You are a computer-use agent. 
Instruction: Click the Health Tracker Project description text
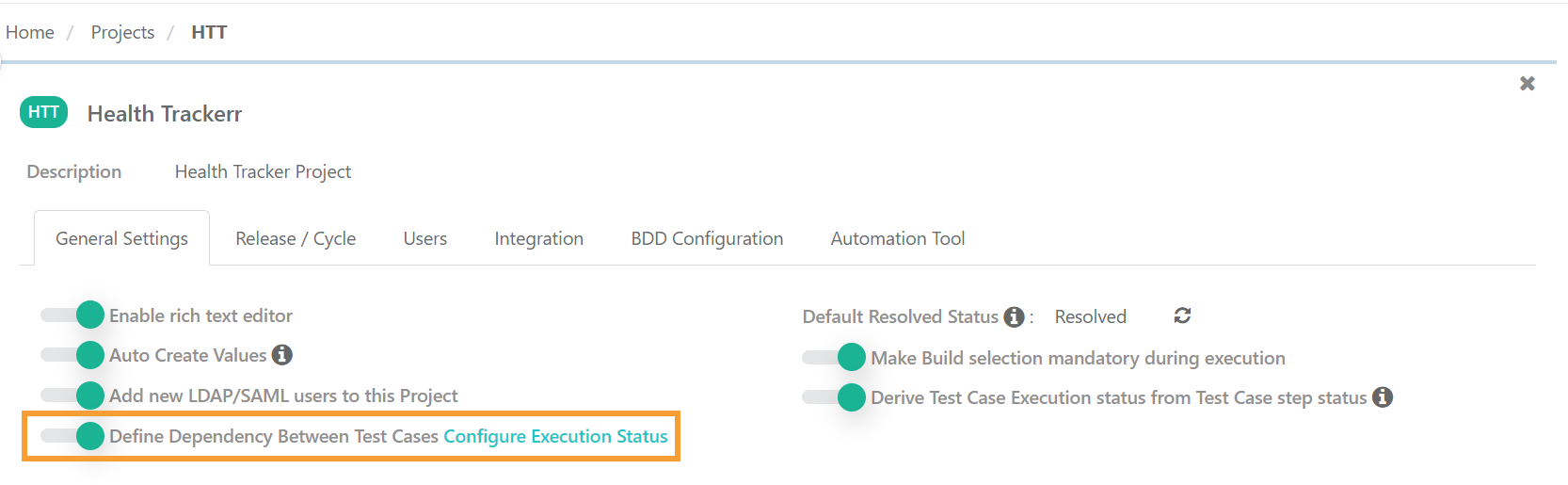point(263,171)
